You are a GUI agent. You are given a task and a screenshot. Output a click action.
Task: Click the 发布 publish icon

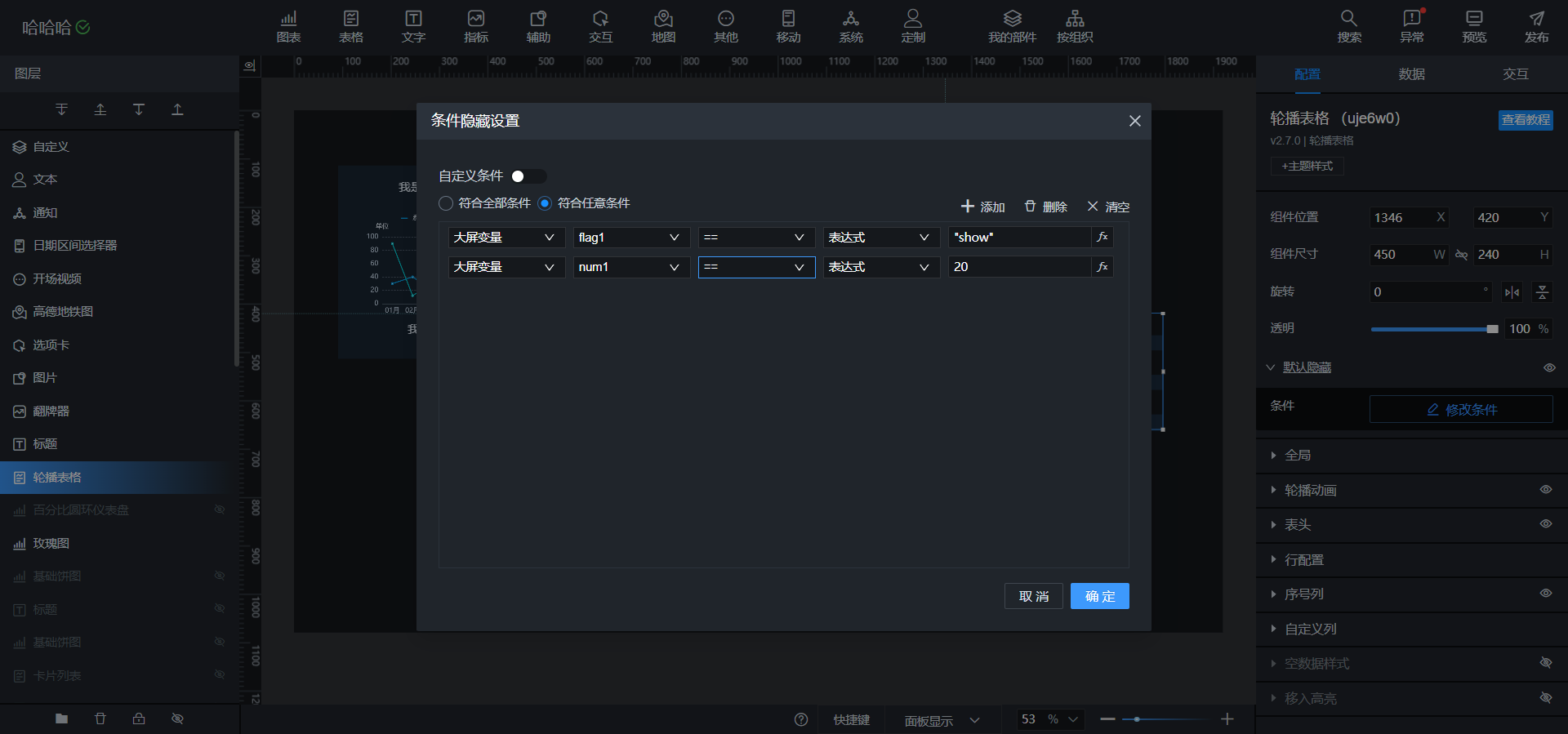pyautogui.click(x=1536, y=27)
